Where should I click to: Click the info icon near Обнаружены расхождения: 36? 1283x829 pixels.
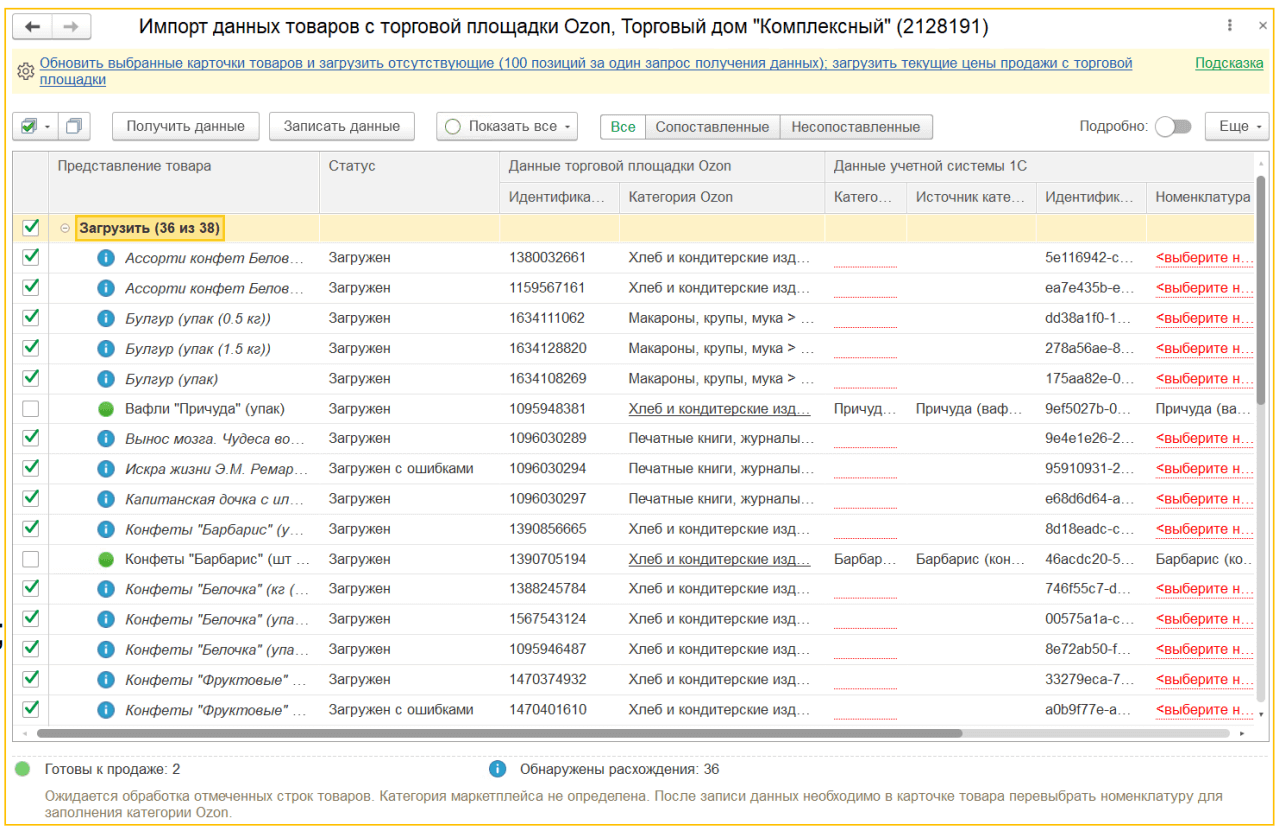pyautogui.click(x=497, y=768)
